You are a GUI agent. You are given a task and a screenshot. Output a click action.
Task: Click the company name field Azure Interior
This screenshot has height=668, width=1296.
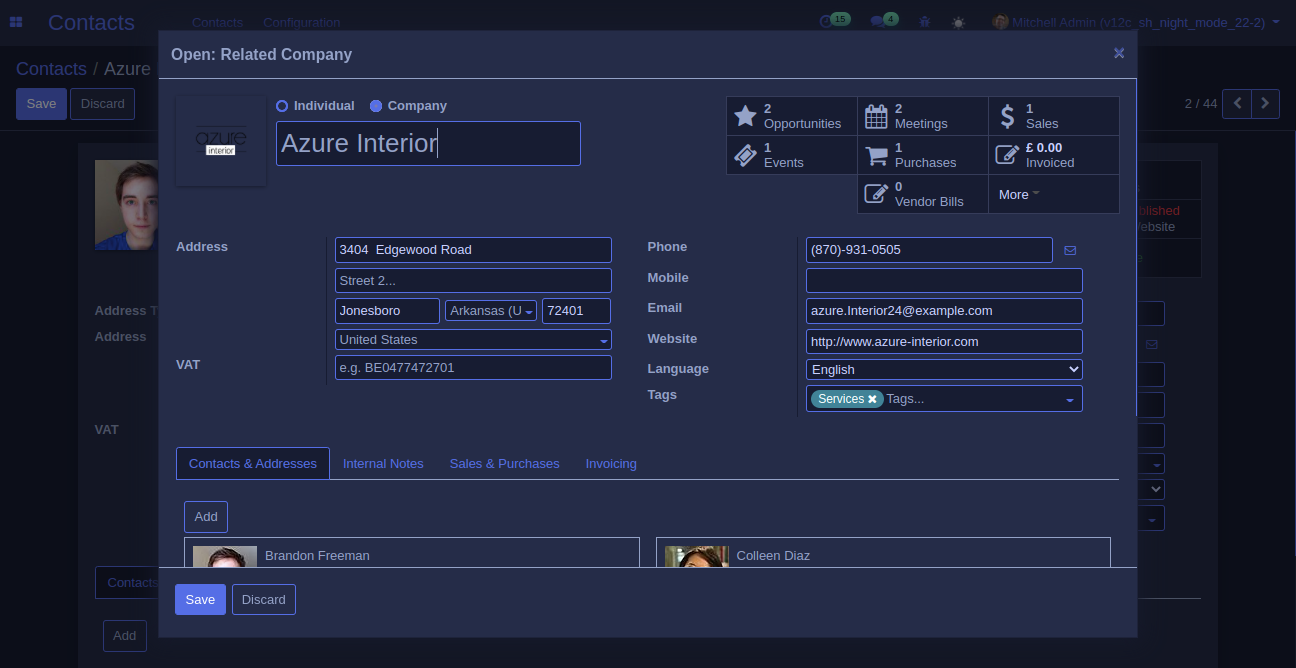[428, 143]
